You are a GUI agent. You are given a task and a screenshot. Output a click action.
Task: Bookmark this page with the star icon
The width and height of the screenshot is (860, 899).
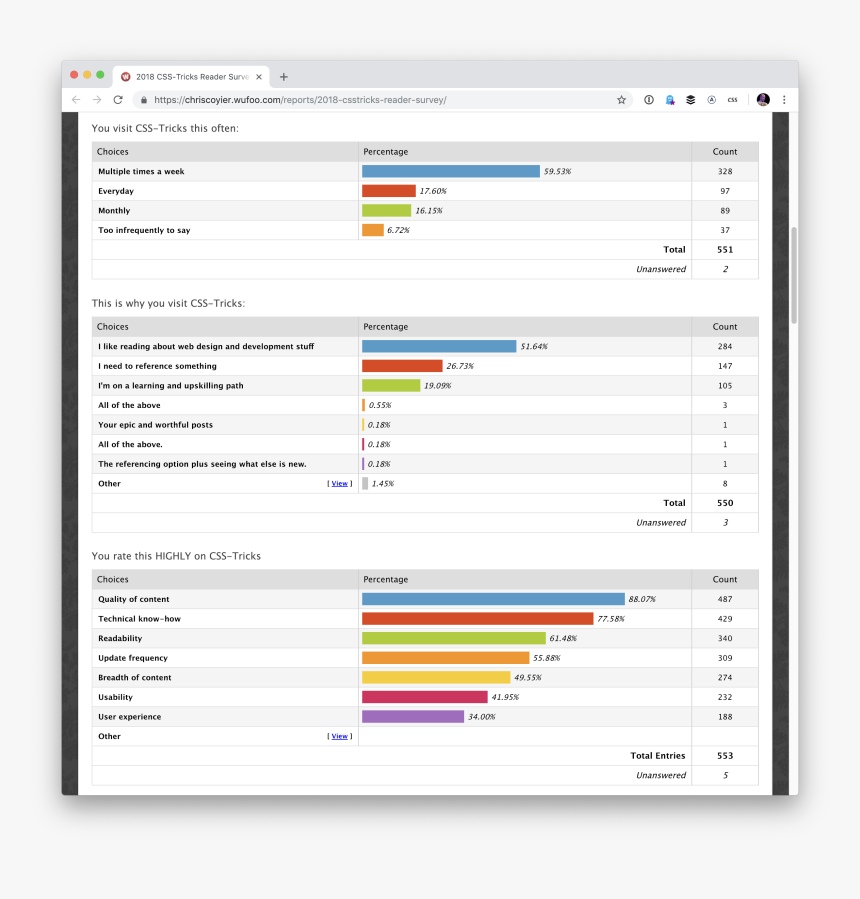pos(621,100)
